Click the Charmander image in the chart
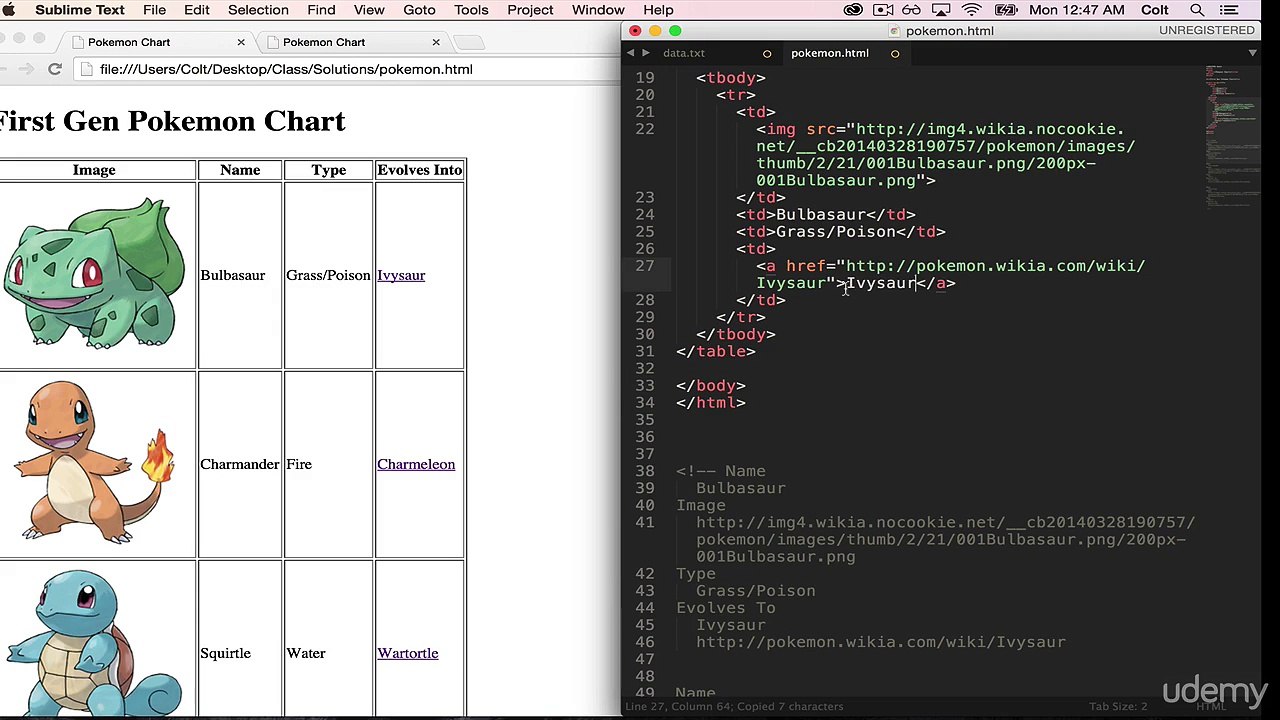 click(95, 463)
